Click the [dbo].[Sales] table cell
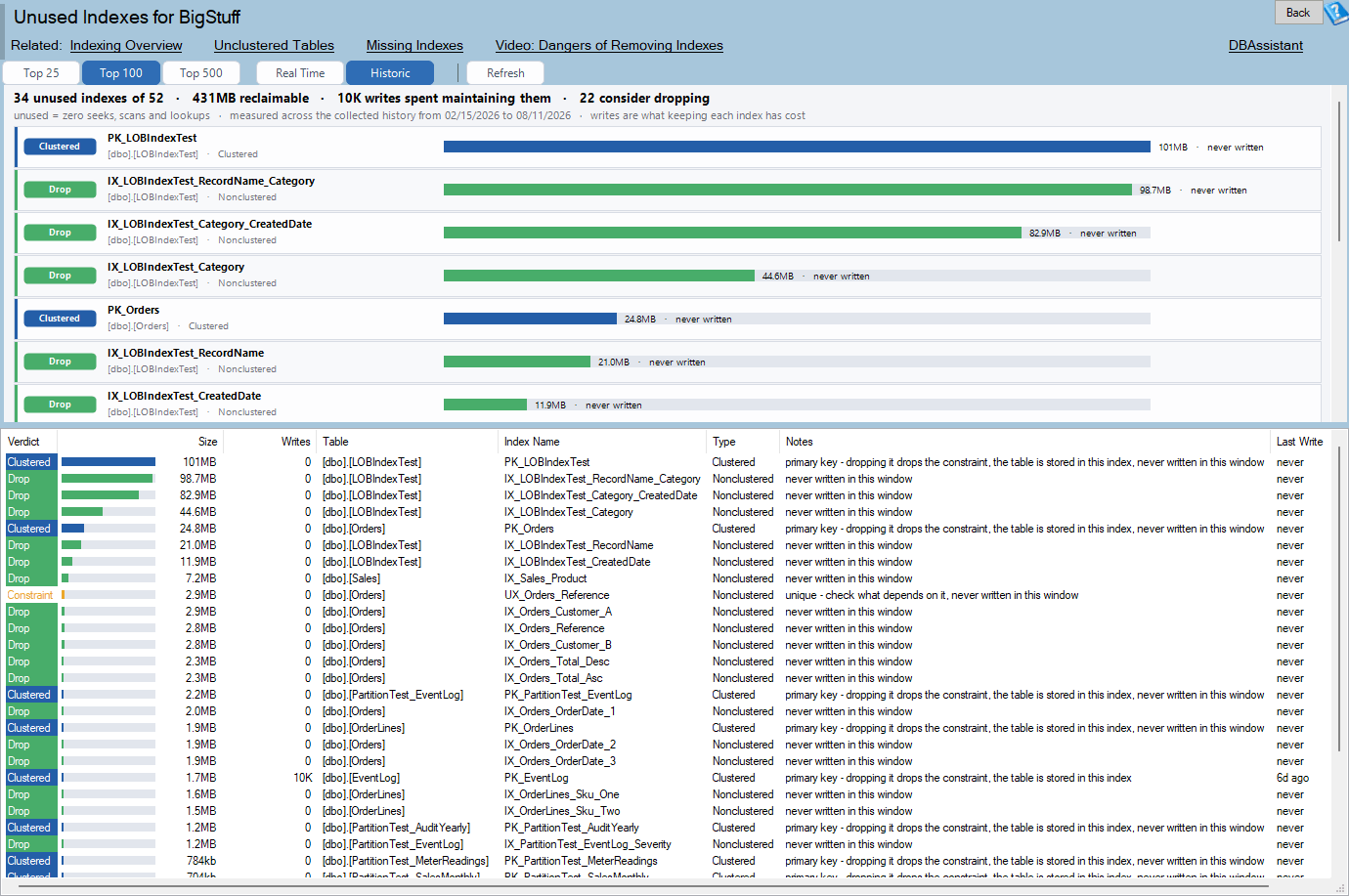This screenshot has height=896, width=1349. pos(352,578)
